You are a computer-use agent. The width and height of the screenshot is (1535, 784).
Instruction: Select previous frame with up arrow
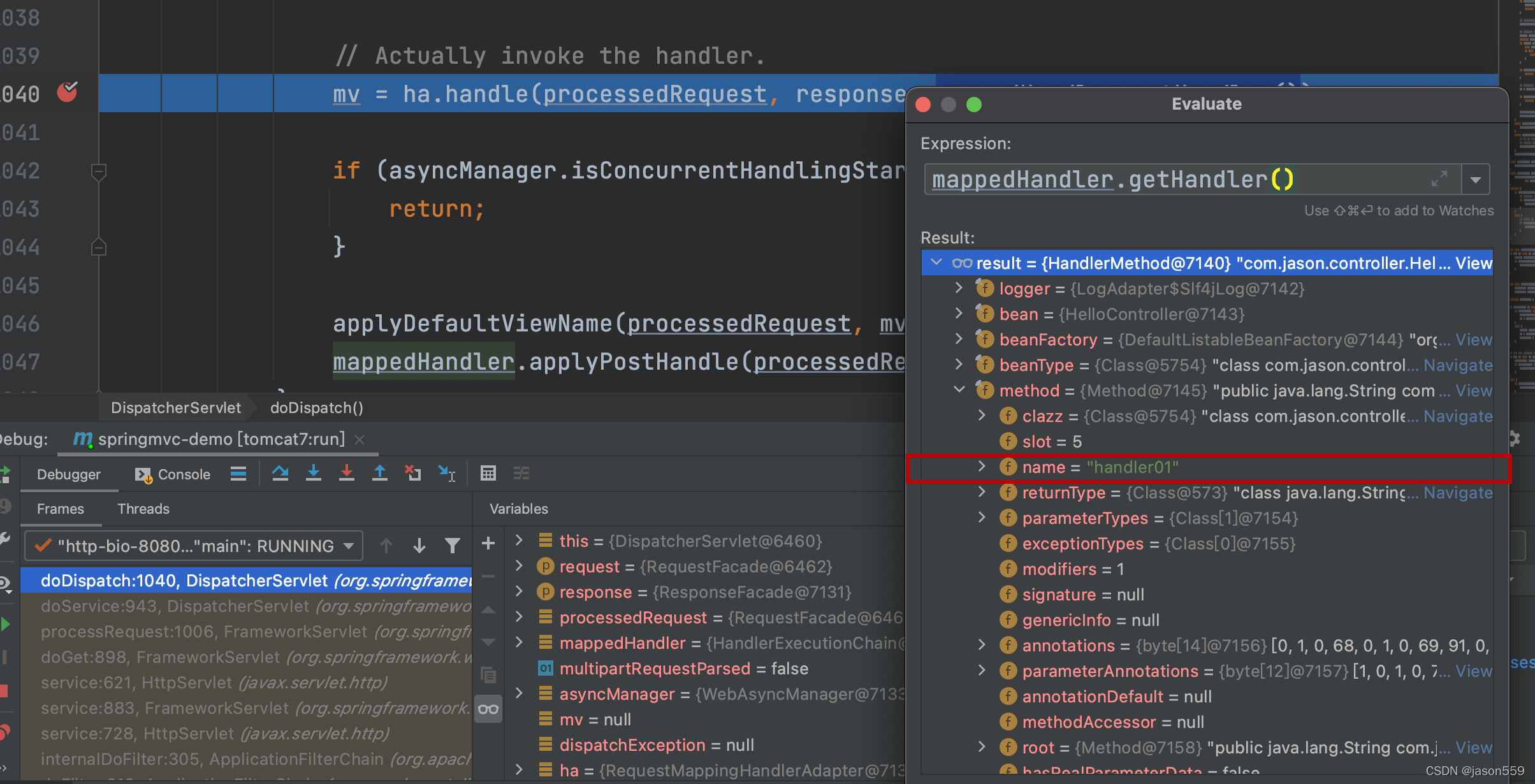click(x=386, y=546)
